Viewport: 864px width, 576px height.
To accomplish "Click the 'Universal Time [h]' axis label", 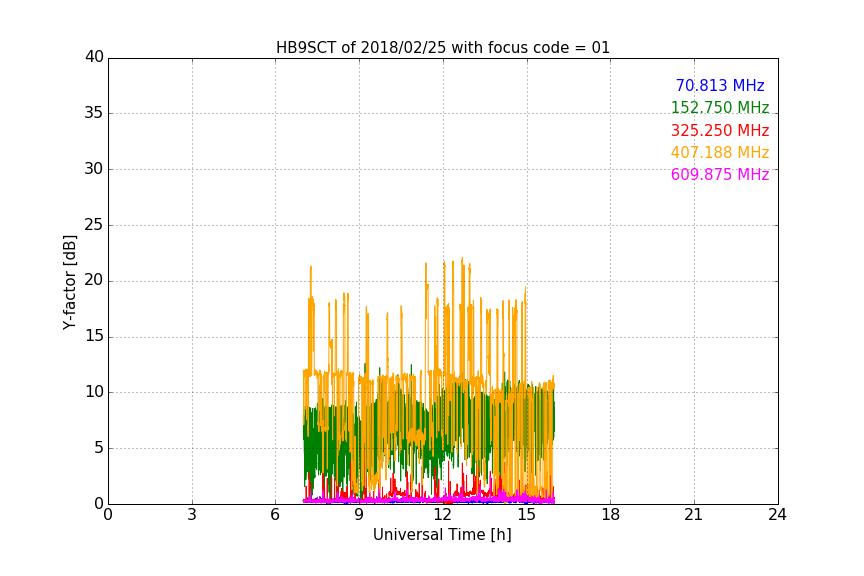I will (442, 535).
